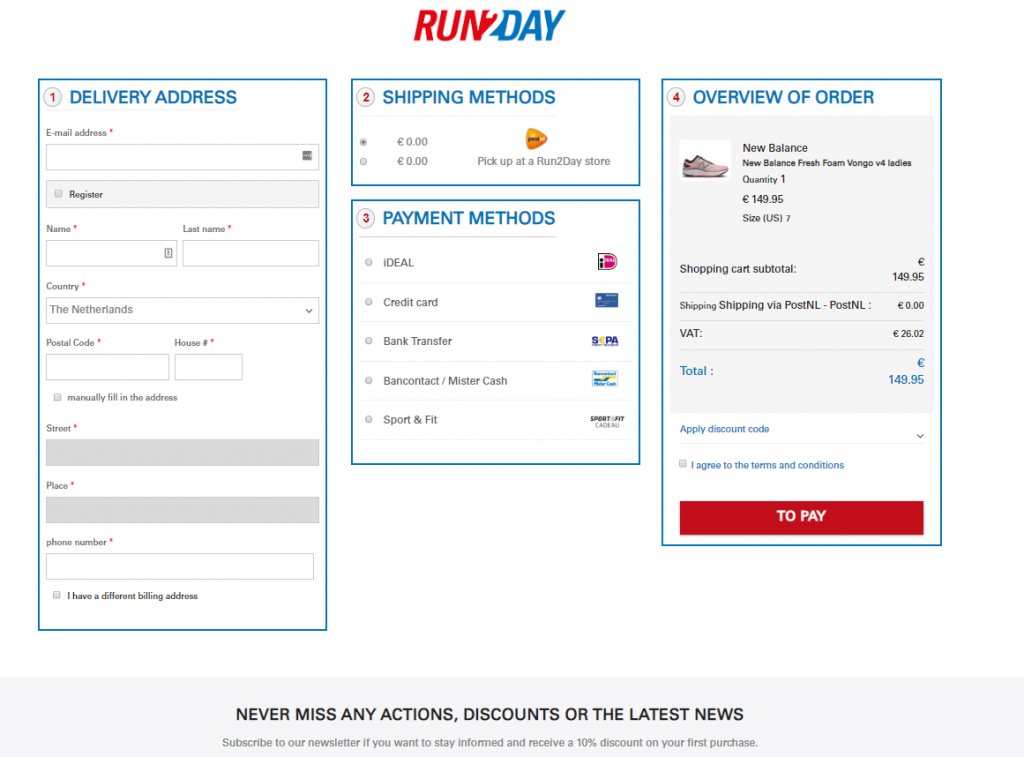Expand Apply discount code chevron
The width and height of the screenshot is (1024, 757).
(x=920, y=436)
